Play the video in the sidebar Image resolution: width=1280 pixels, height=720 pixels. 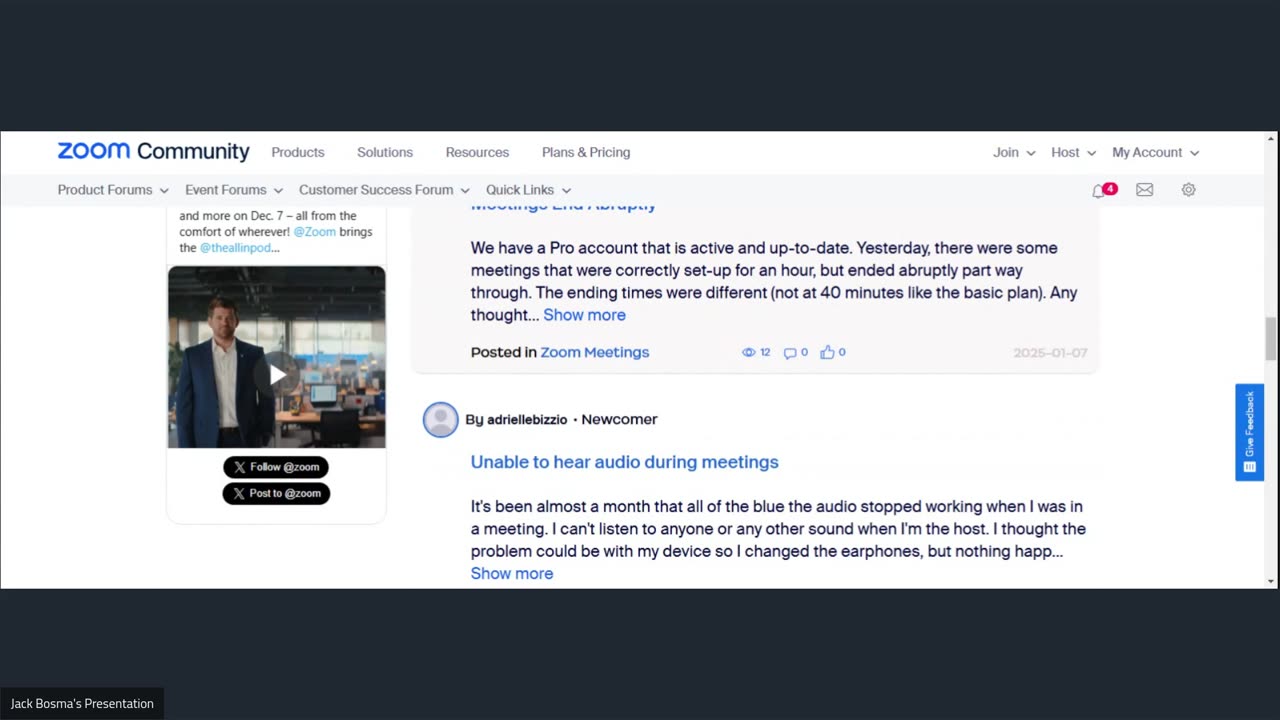[277, 374]
